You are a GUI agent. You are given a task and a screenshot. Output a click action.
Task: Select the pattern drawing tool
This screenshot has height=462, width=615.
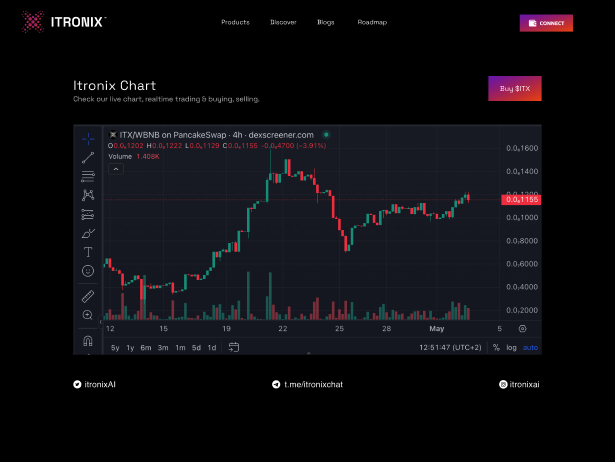88,195
